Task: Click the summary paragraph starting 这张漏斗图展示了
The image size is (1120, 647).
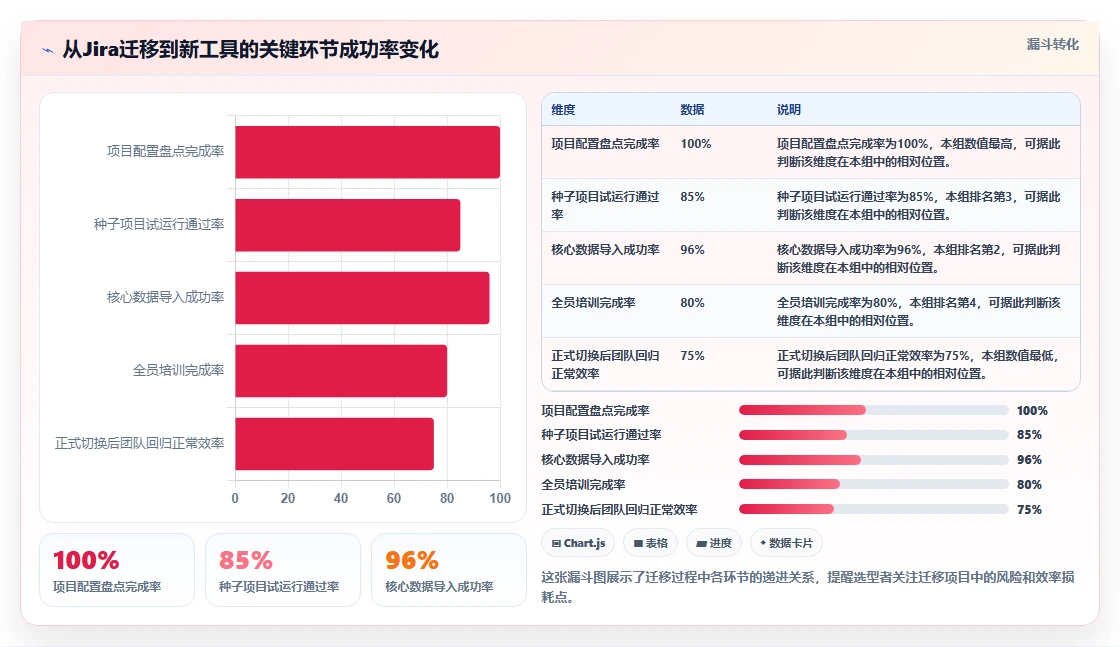Action: click(808, 587)
